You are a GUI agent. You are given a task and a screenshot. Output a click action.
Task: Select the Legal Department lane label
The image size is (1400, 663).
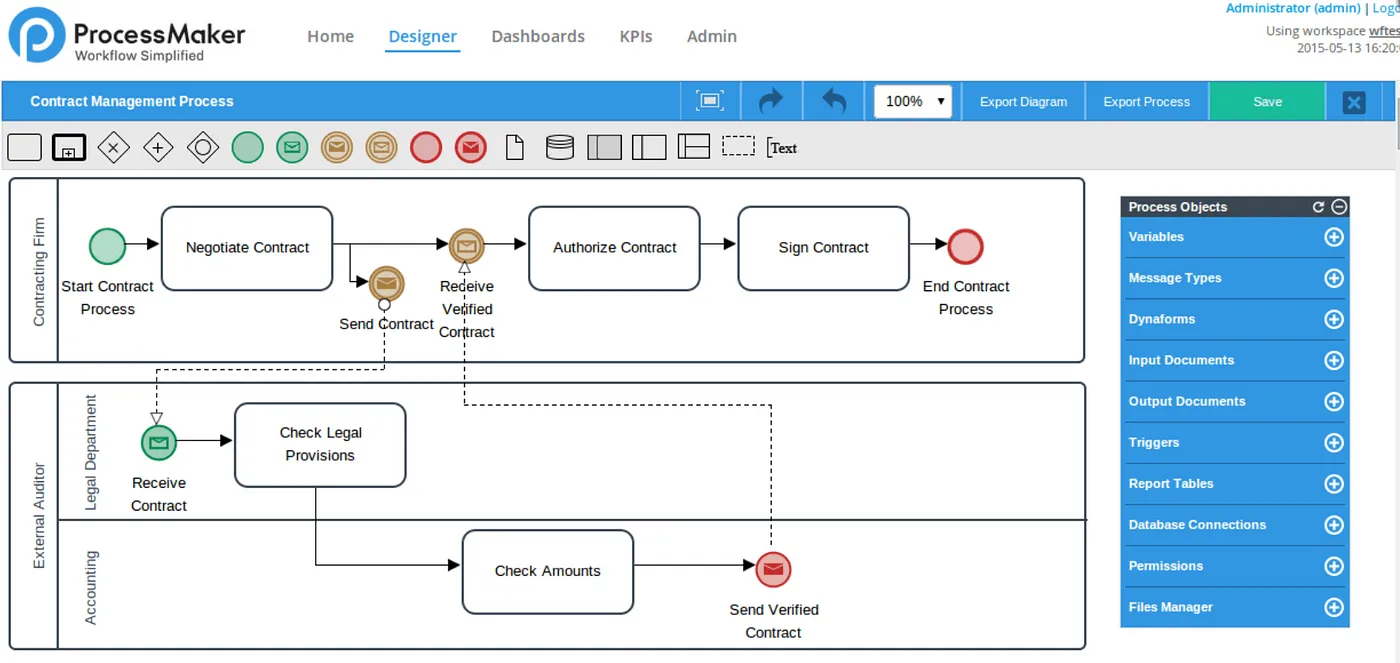(91, 452)
